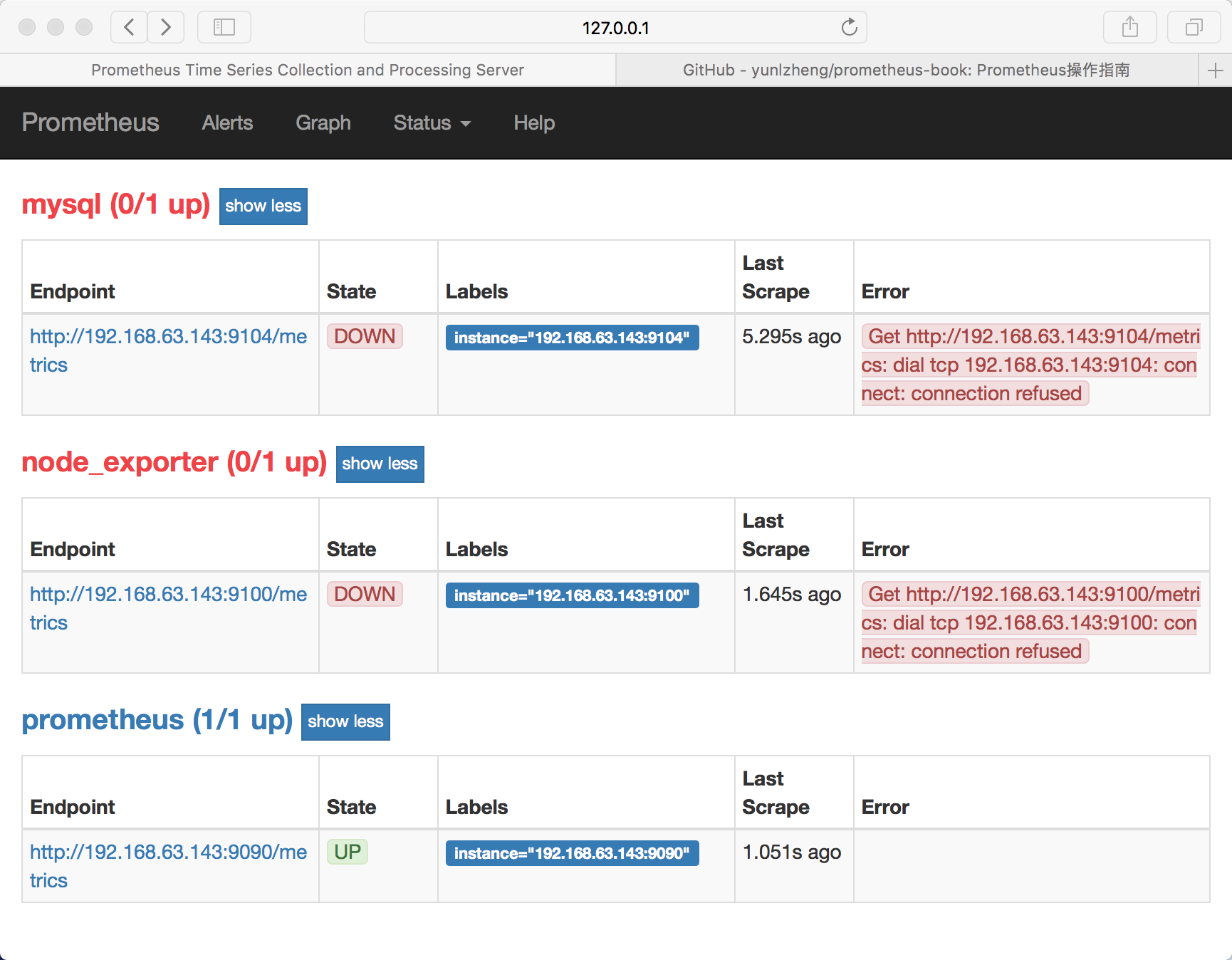Image resolution: width=1232 pixels, height=960 pixels.
Task: Click the Endpoint header in mysql table
Action: [x=73, y=291]
